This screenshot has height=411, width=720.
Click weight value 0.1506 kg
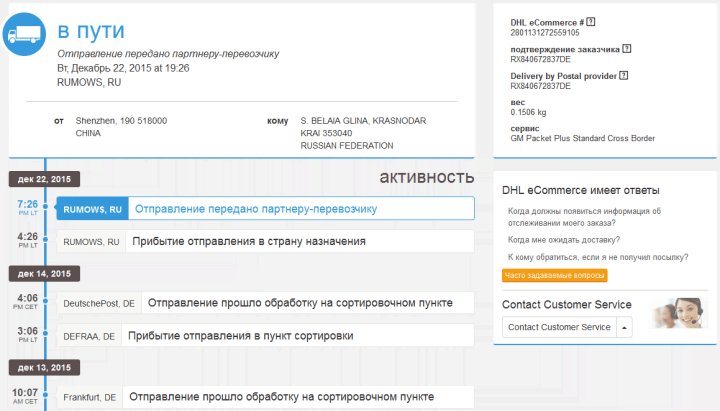coord(528,112)
